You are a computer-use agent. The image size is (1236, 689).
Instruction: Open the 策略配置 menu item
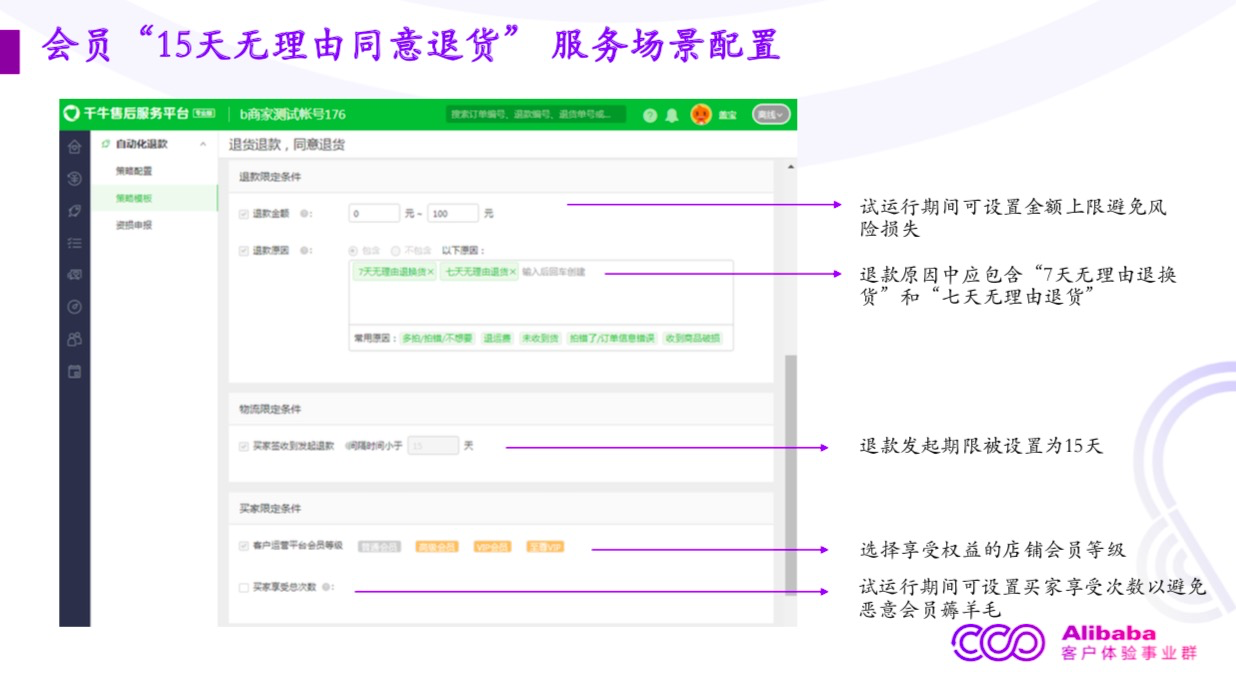pyautogui.click(x=134, y=172)
